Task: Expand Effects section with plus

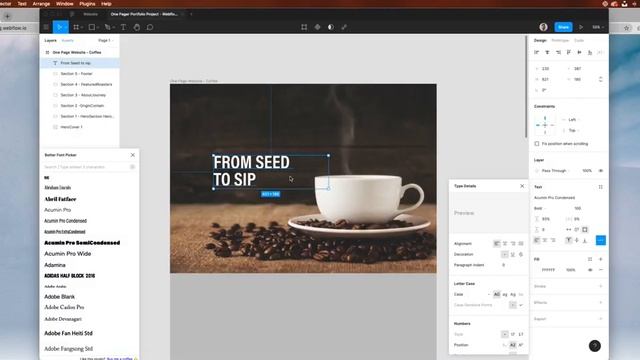Action: 600,302
